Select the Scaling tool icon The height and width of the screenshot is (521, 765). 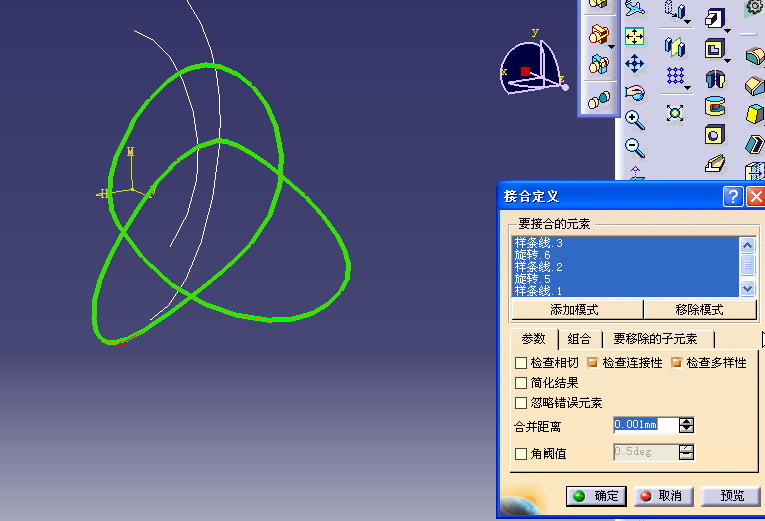click(x=675, y=113)
